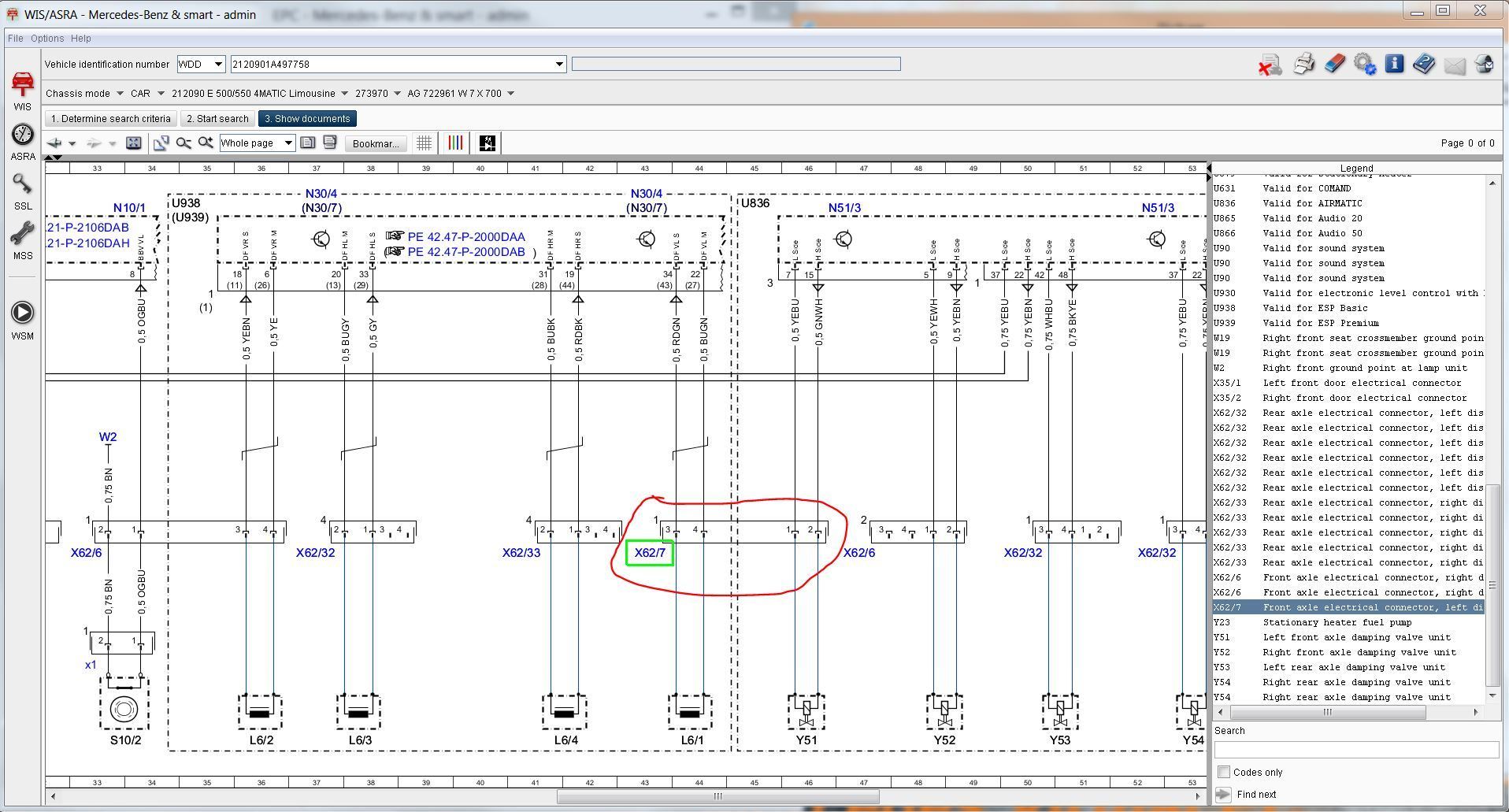The width and height of the screenshot is (1509, 812).
Task: Open the Options menu
Action: coord(47,39)
